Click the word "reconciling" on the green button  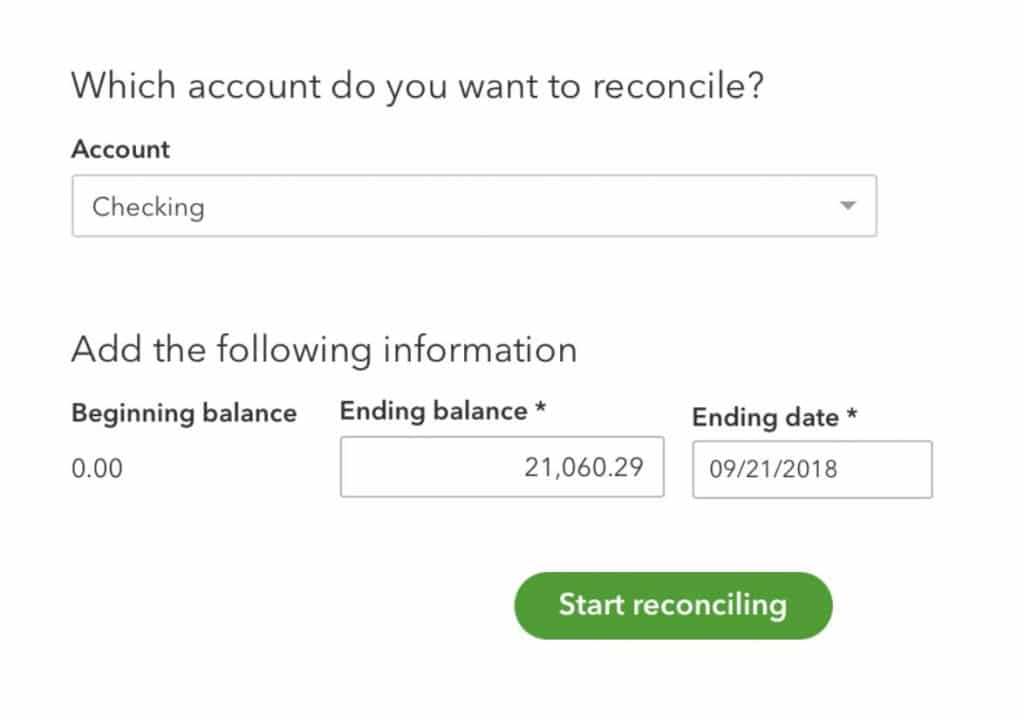point(712,605)
